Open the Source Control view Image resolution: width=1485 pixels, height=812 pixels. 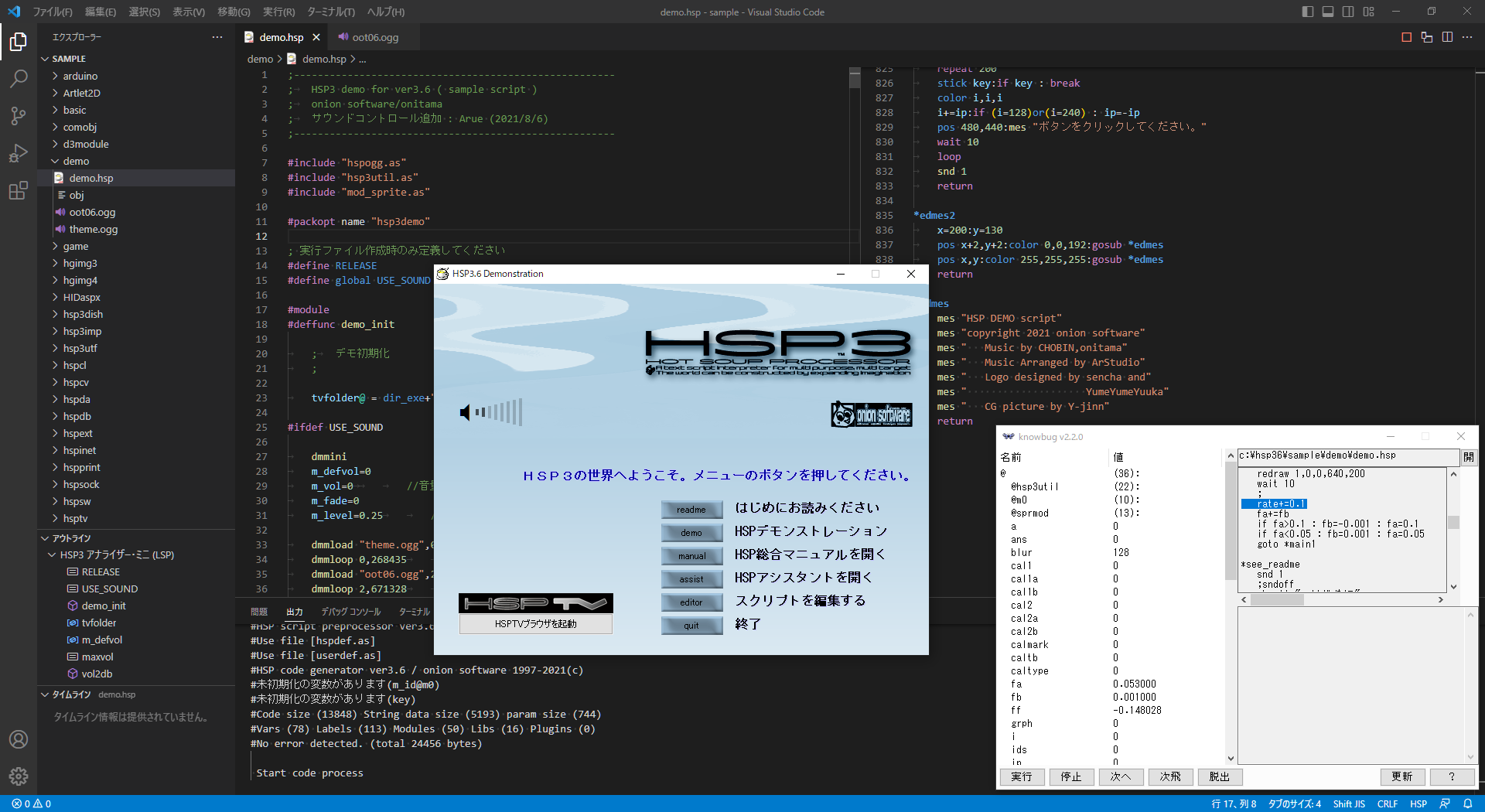[19, 116]
